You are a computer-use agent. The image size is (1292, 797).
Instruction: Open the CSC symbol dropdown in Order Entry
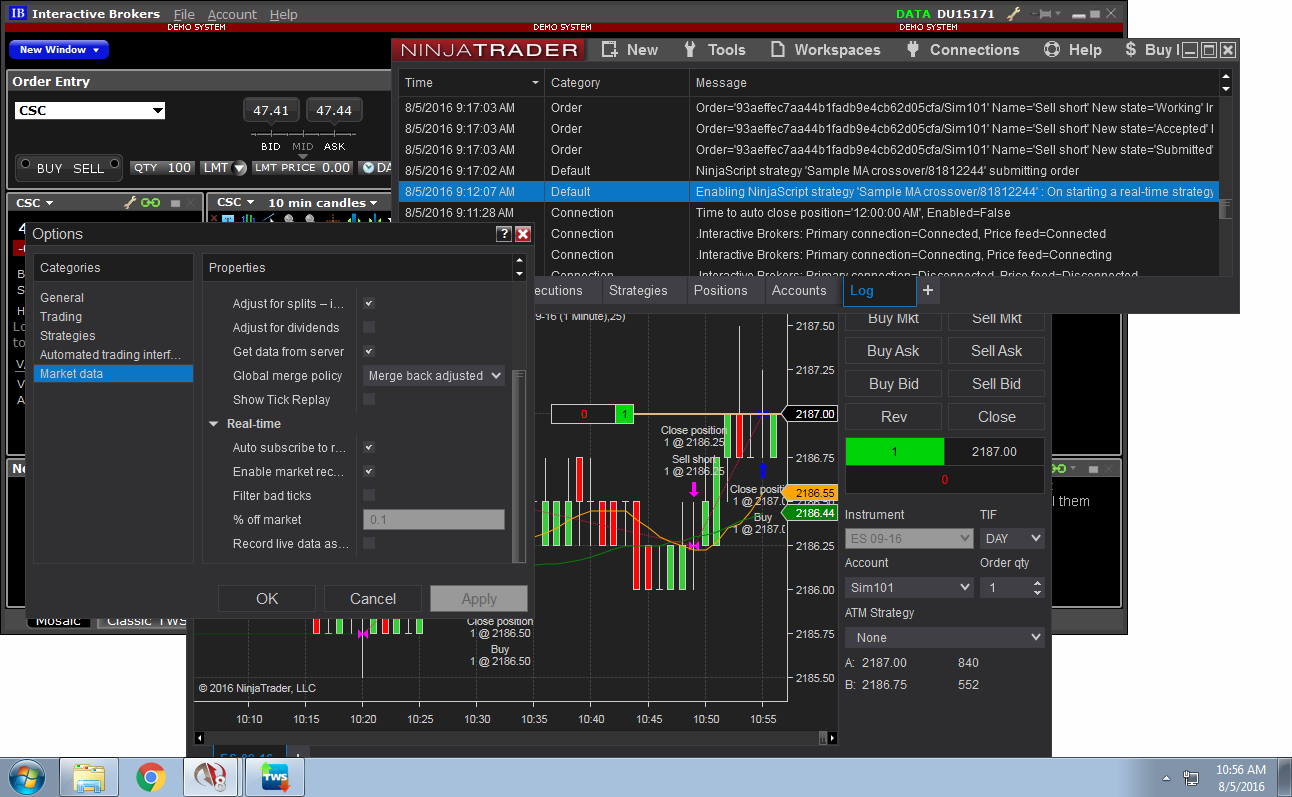157,111
